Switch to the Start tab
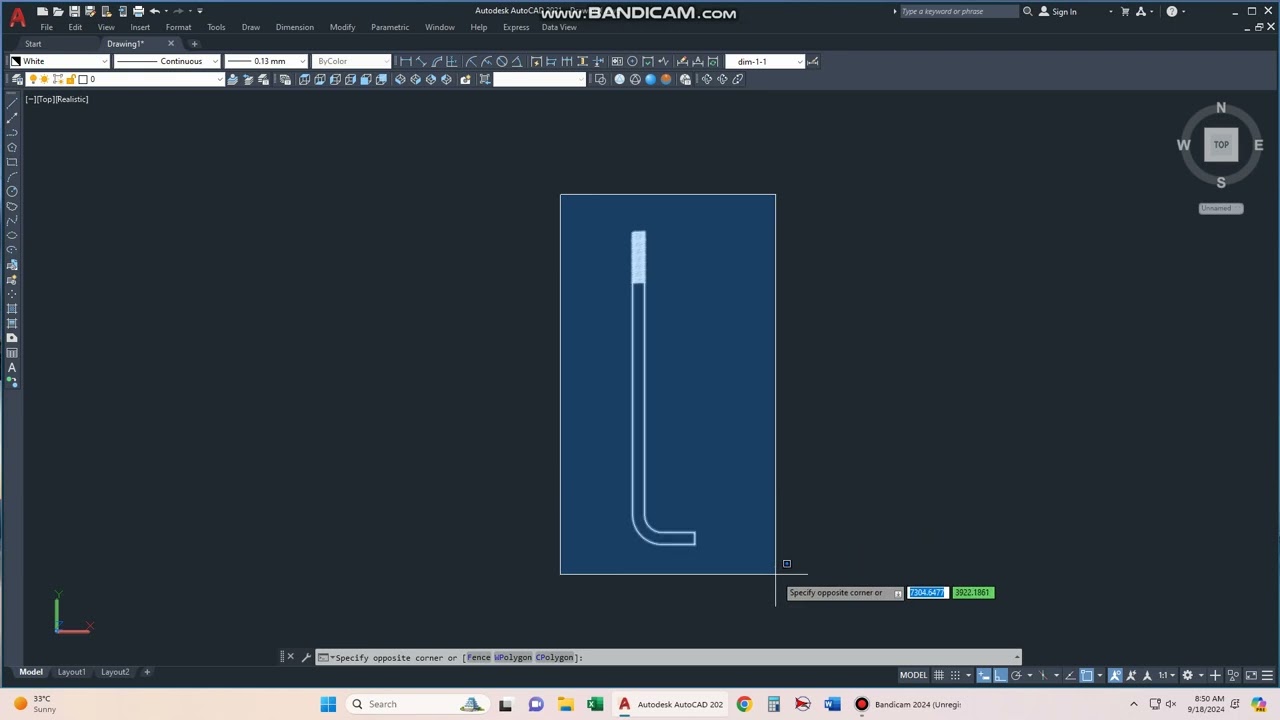 (33, 44)
